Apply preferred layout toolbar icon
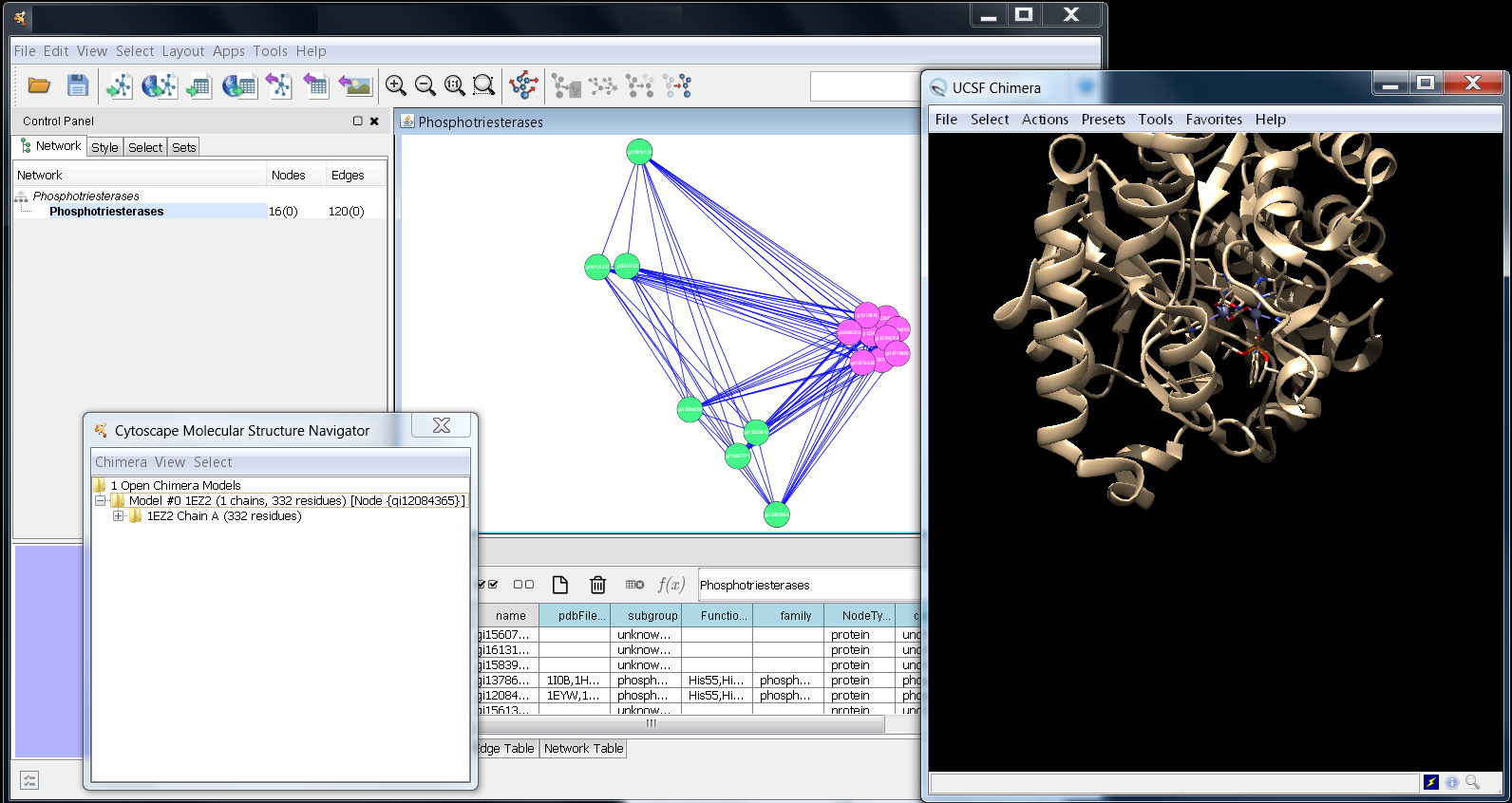Screen dimensions: 1512x803 (x=523, y=85)
